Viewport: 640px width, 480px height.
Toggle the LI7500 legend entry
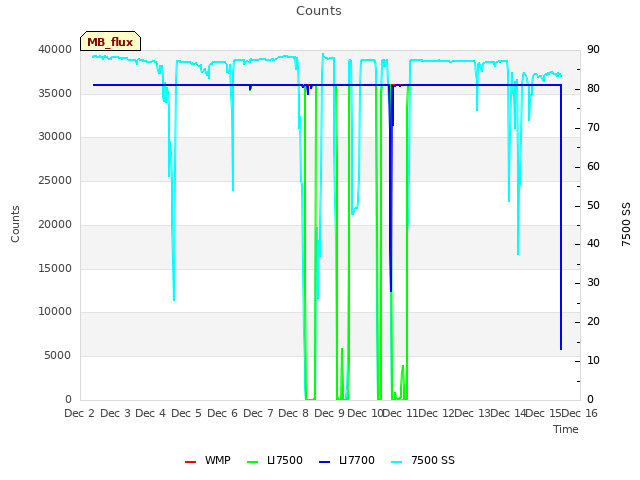(275, 460)
